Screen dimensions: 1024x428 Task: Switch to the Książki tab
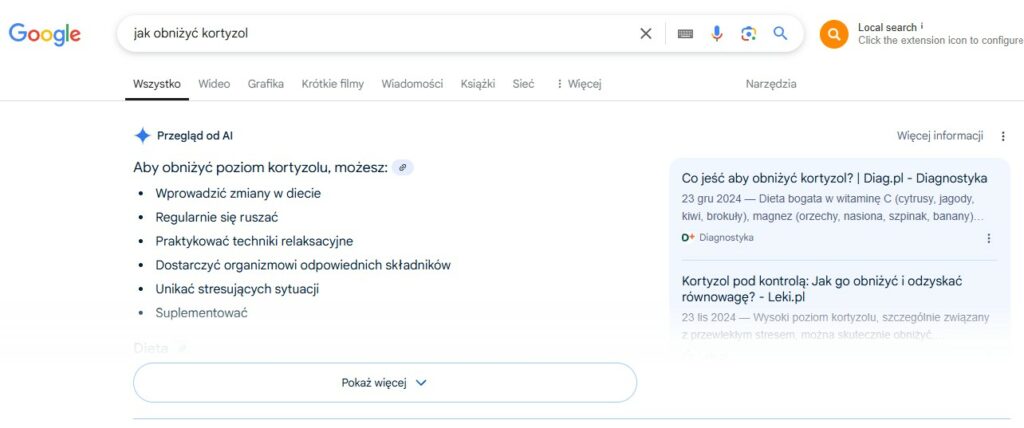[477, 84]
